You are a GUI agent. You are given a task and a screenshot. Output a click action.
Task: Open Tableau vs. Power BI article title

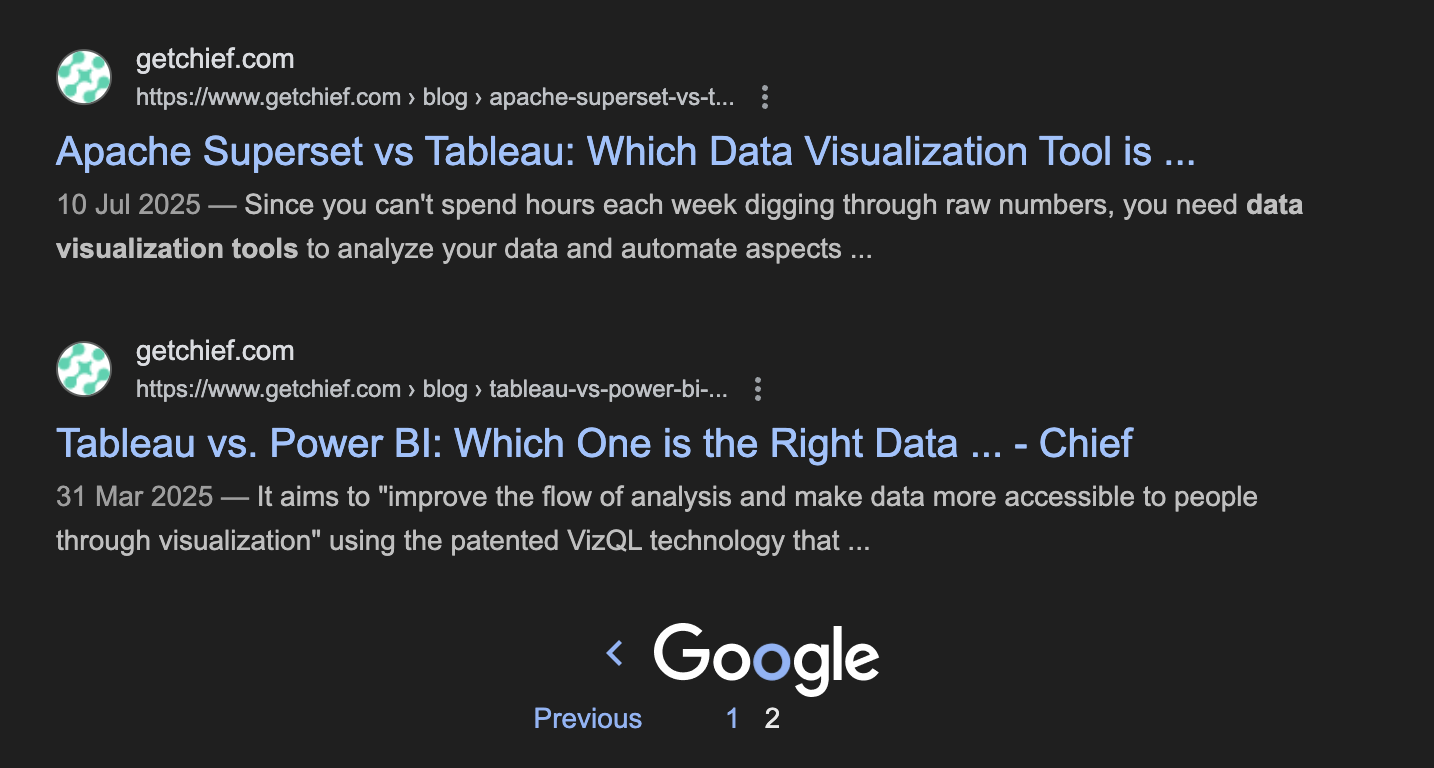click(594, 444)
